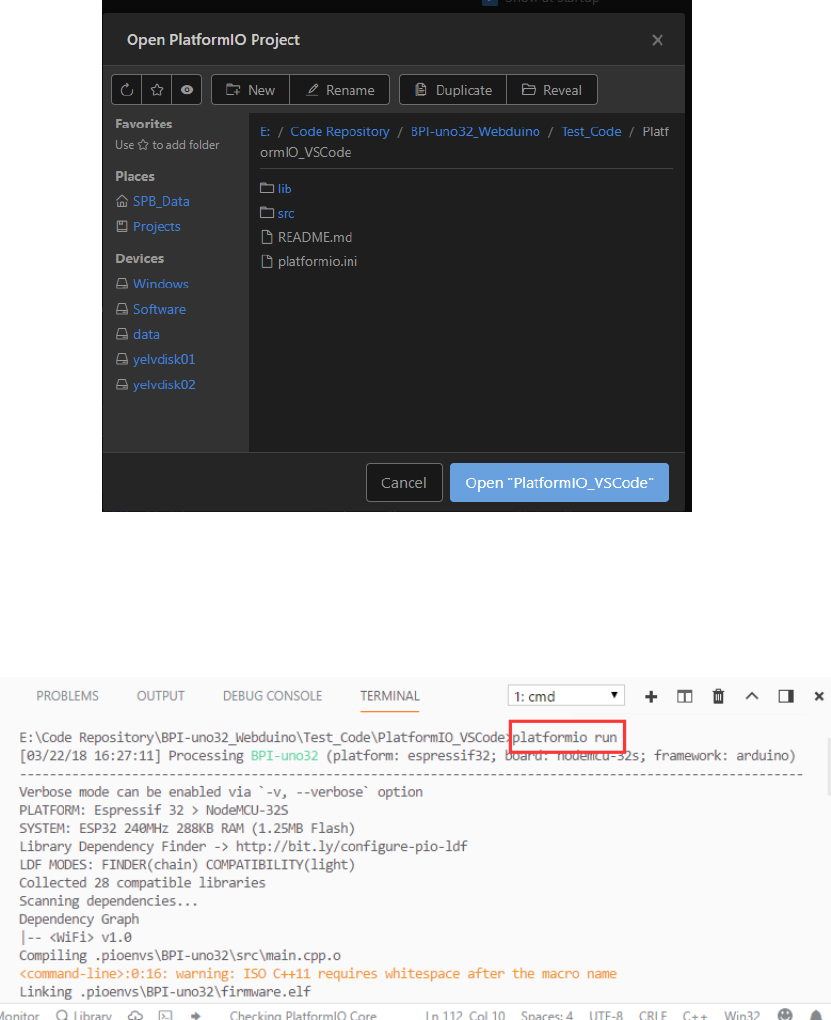The image size is (831, 1020).
Task: Go to the Code Repository breadcrumb
Action: point(340,131)
